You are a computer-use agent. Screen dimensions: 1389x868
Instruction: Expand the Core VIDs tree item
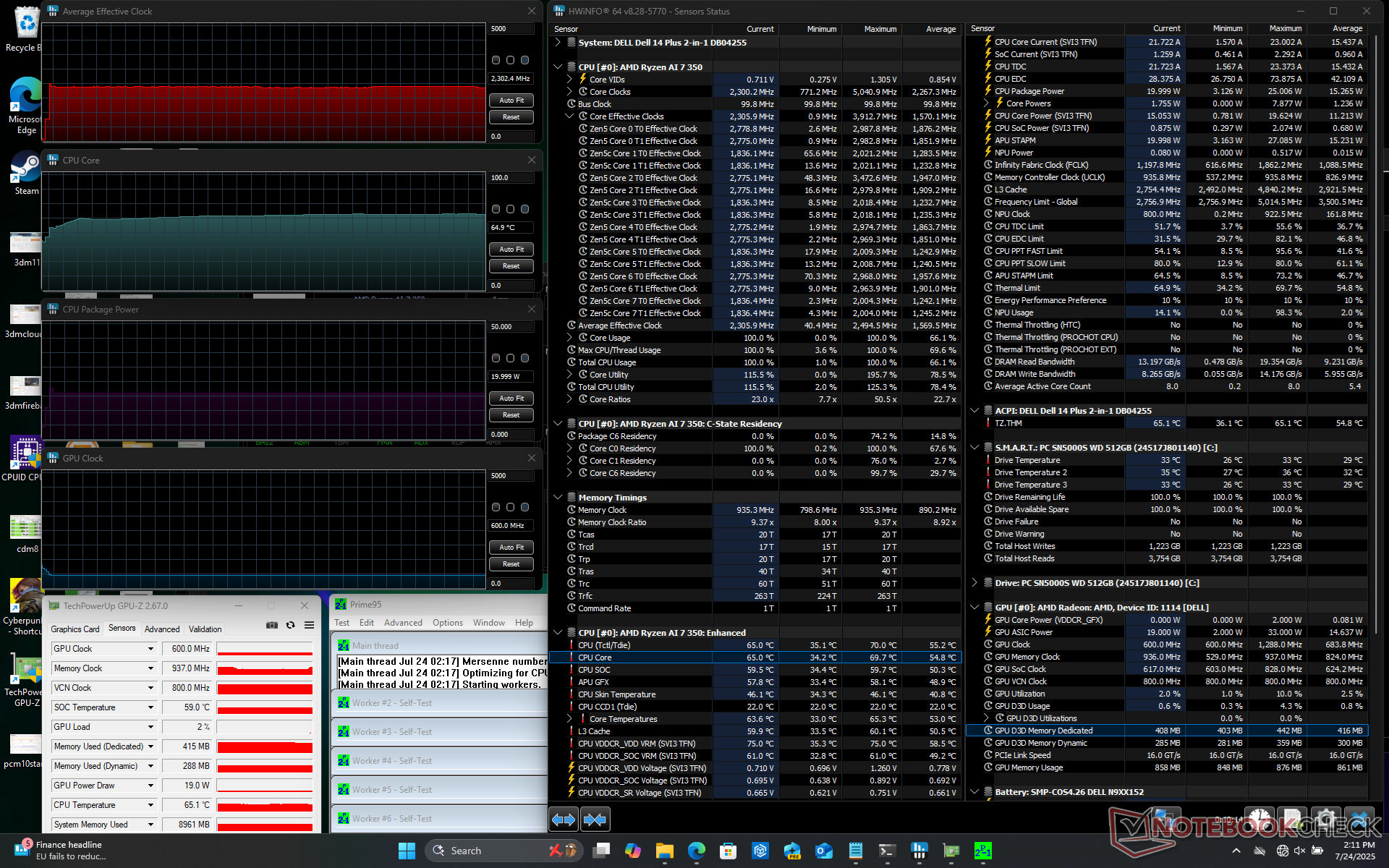point(569,80)
